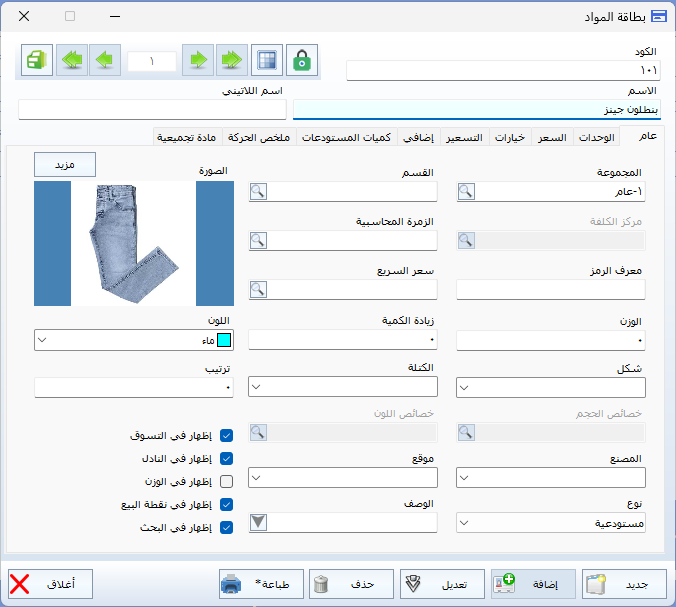676x607 pixels.
Task: Open lookup magnifier for القسم field
Action: pos(258,191)
